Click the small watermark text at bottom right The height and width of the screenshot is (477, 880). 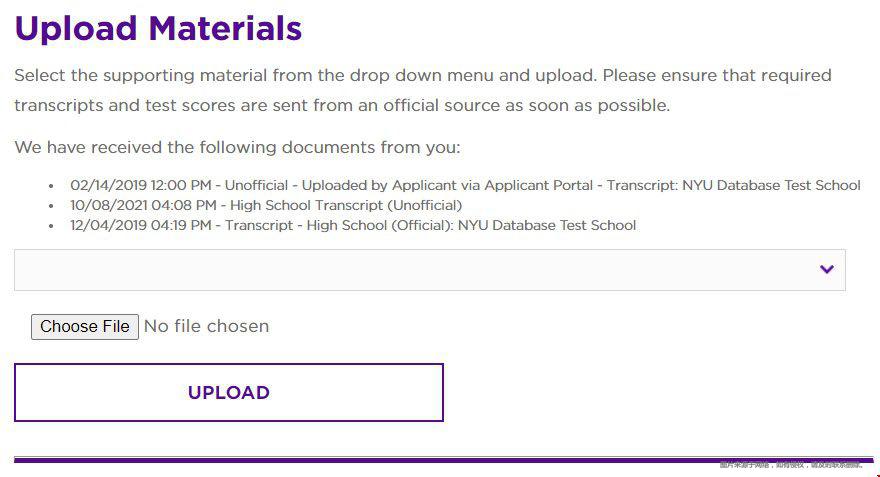(790, 465)
